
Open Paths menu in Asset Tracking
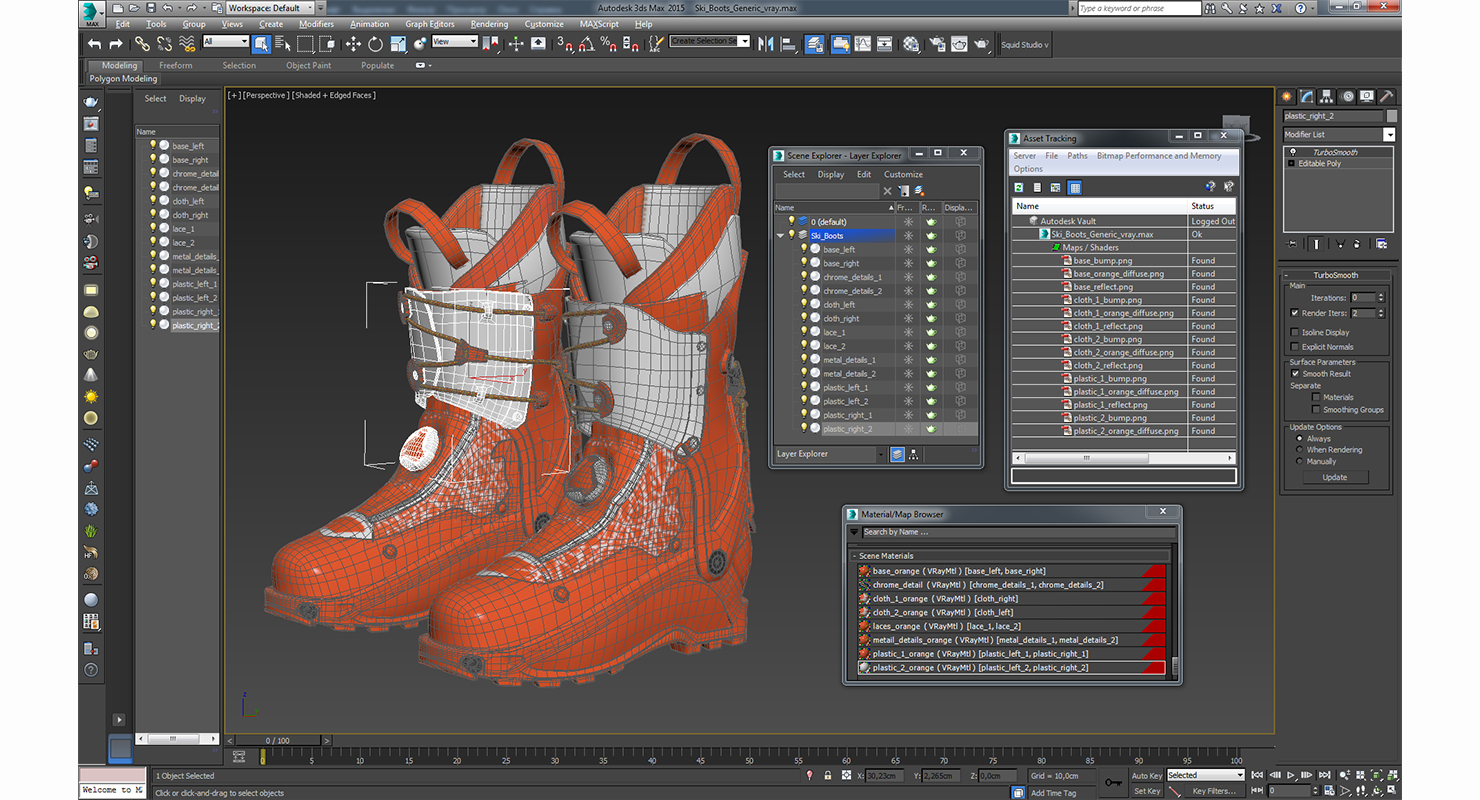1077,156
